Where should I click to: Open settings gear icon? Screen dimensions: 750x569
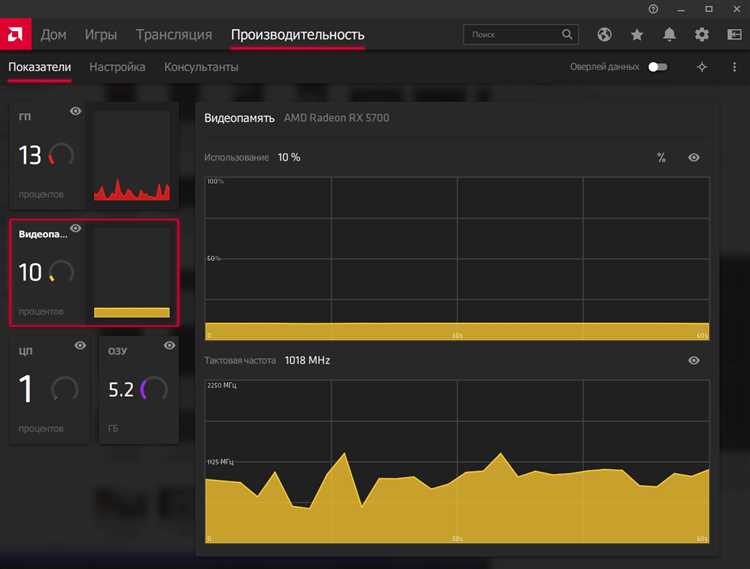[702, 34]
